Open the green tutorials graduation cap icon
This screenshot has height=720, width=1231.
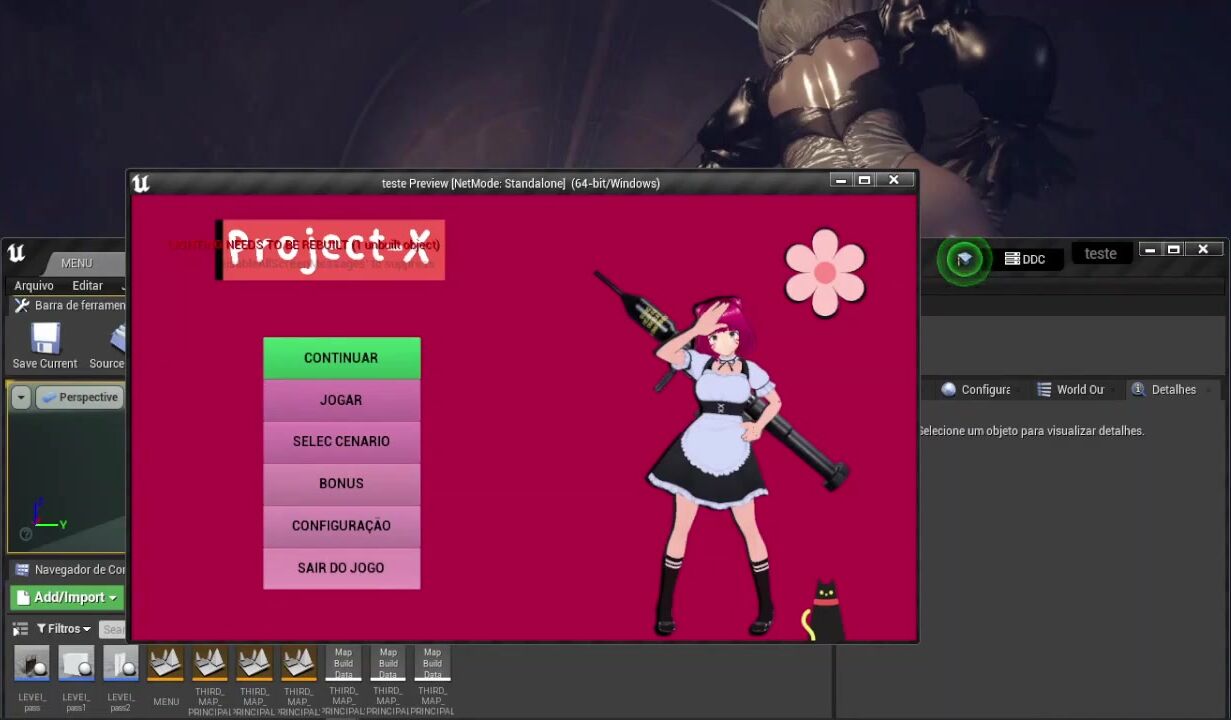tap(964, 259)
